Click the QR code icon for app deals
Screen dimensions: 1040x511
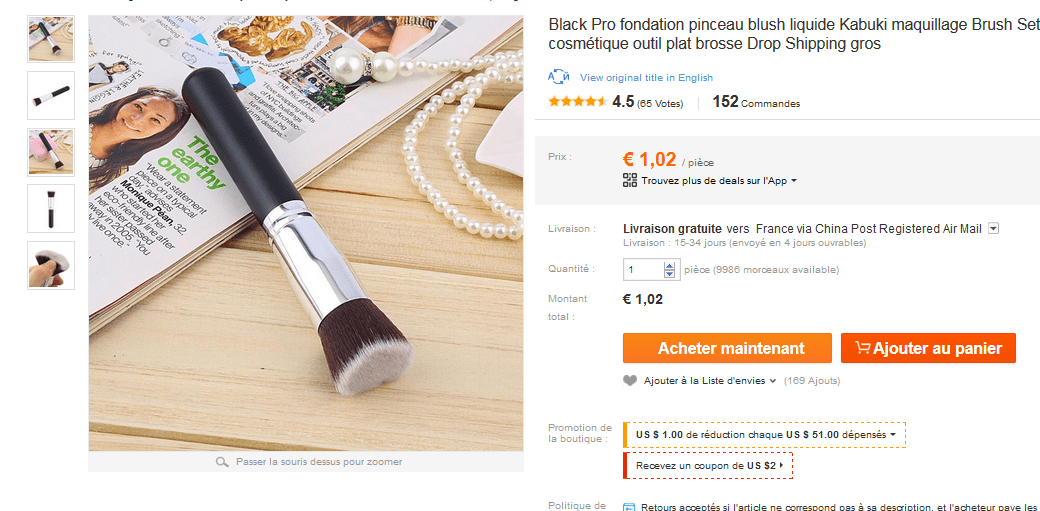pyautogui.click(x=629, y=180)
